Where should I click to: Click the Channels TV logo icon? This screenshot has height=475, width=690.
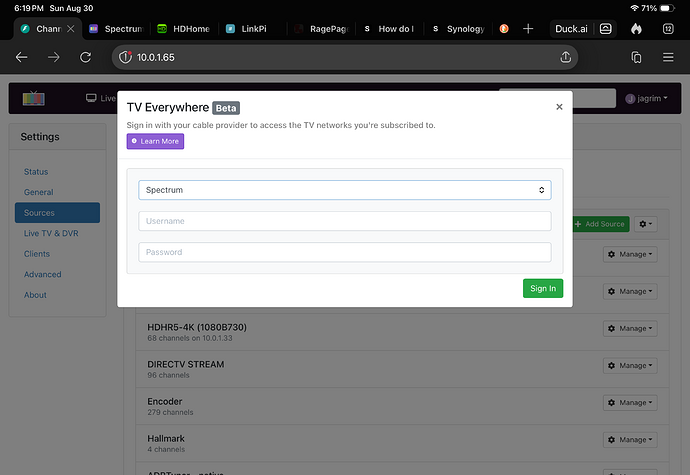34,98
